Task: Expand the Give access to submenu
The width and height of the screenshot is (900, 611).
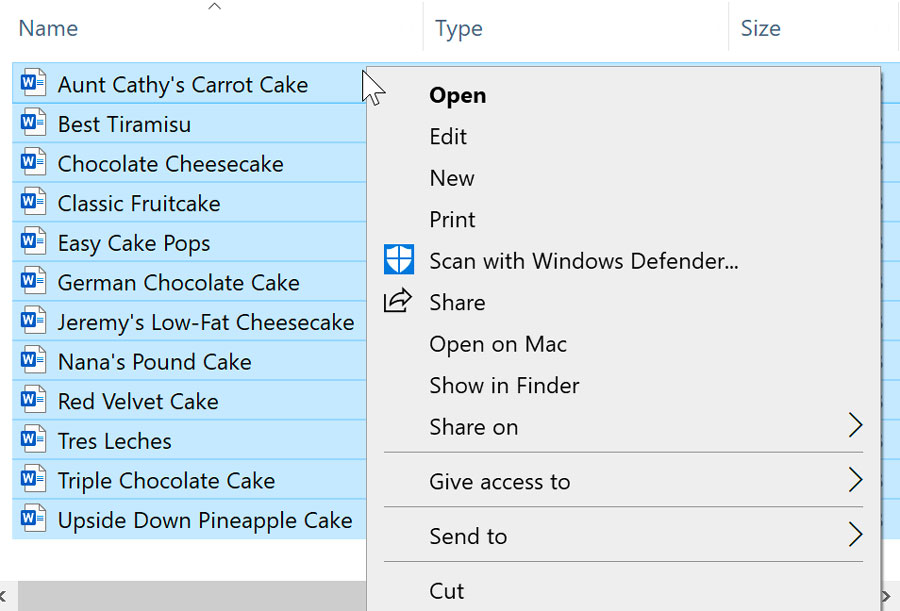Action: 855,481
